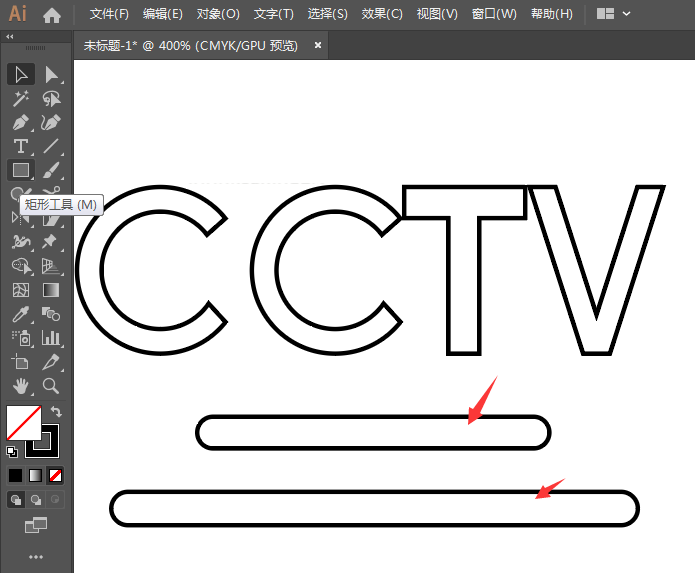Image resolution: width=695 pixels, height=573 pixels.
Task: Open the 文字(T) menu
Action: [x=273, y=14]
